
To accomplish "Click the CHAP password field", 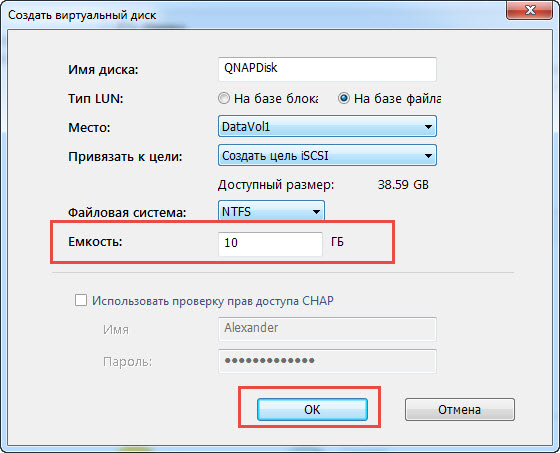I will 327,361.
